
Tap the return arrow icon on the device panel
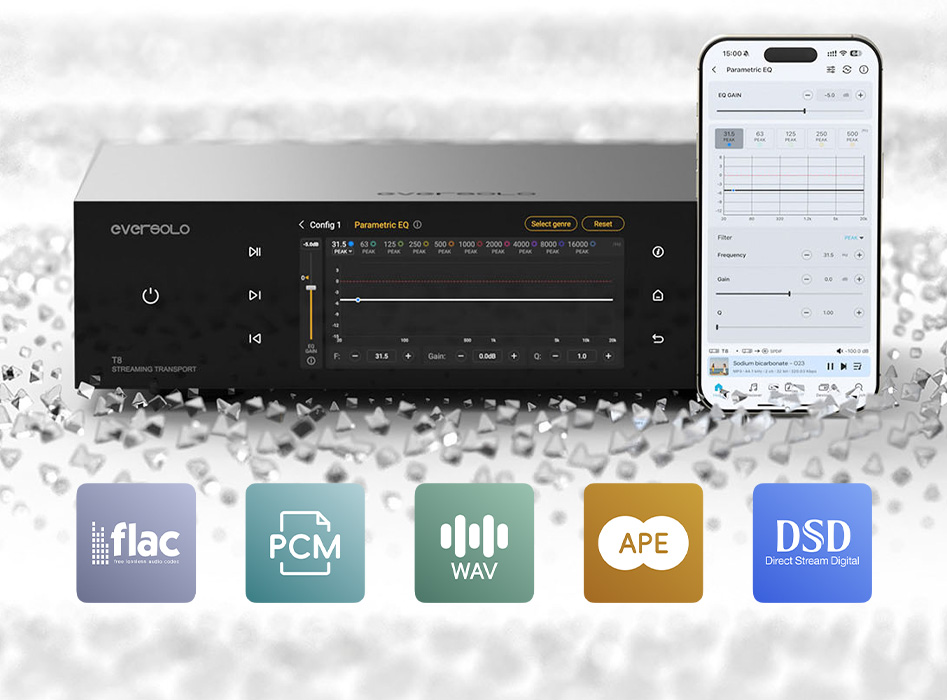[x=658, y=339]
